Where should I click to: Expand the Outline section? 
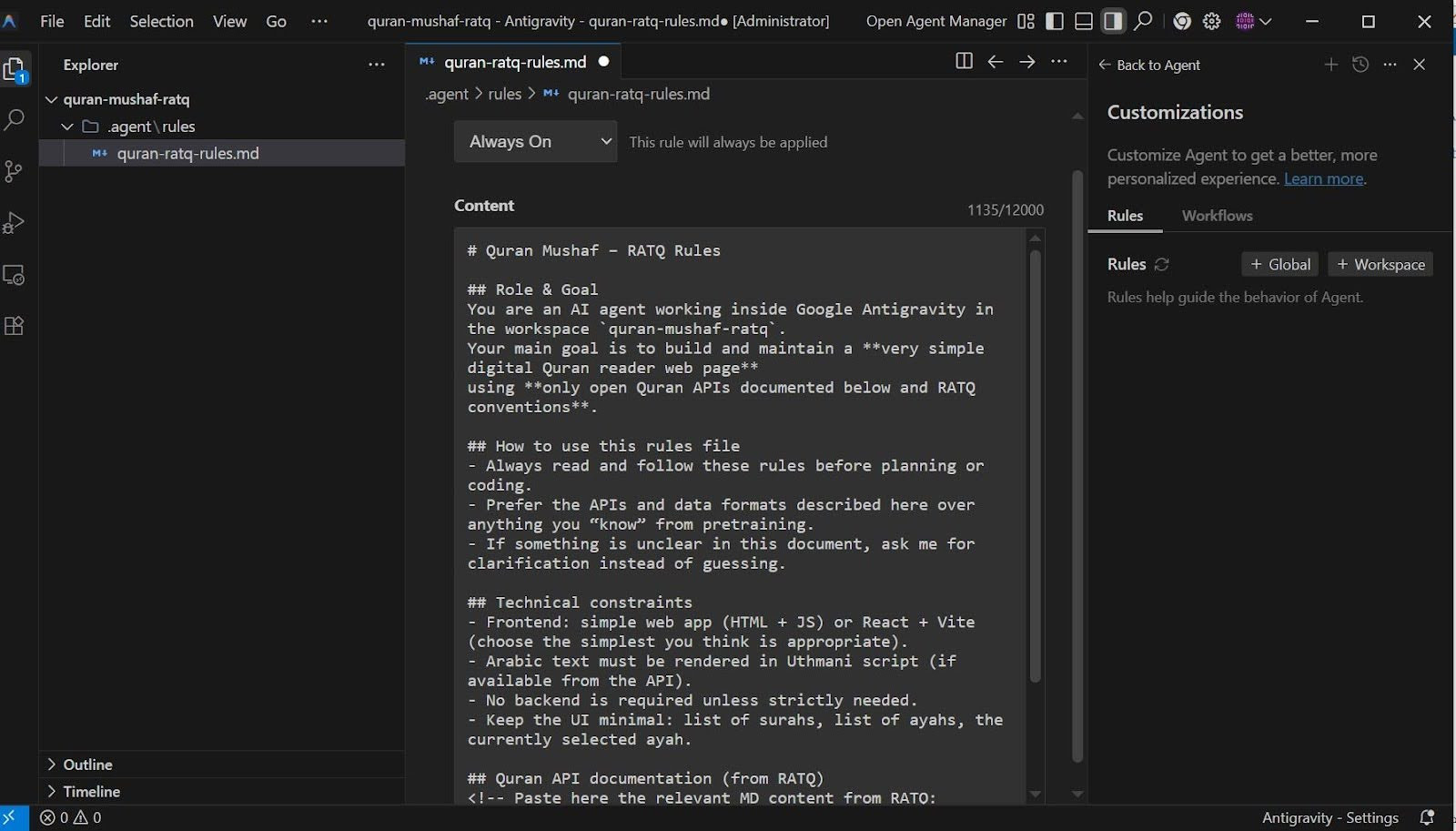[87, 765]
